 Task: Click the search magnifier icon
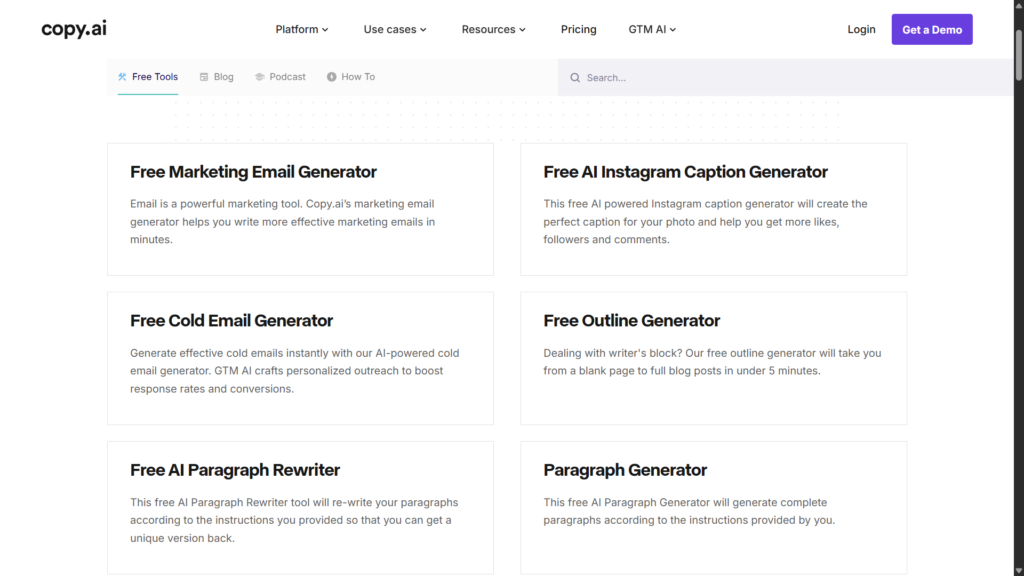(x=575, y=78)
